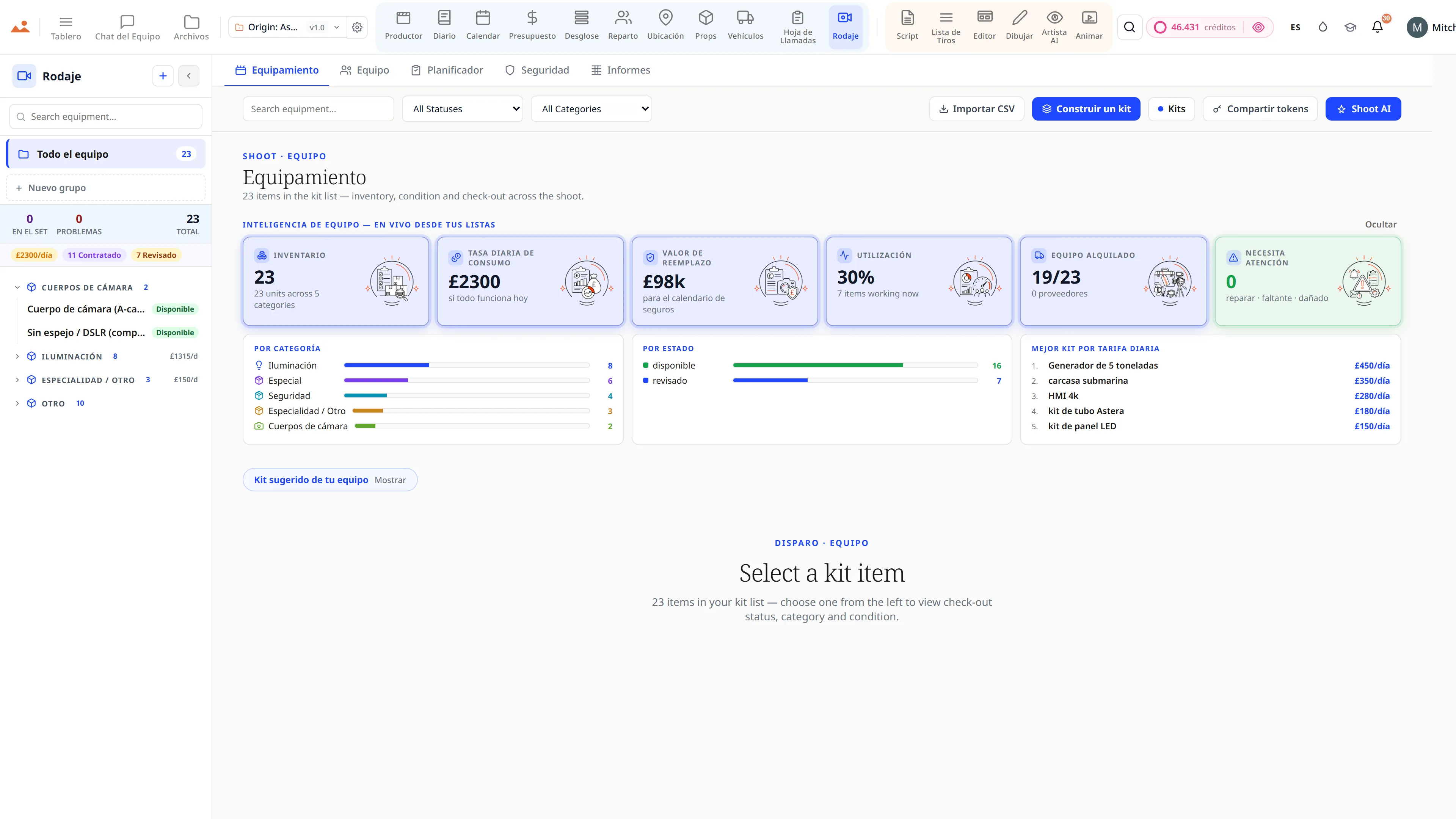Screen dimensions: 1456x819
Task: Hide the equipment intelligence panel via Ocultar
Action: tap(1380, 224)
